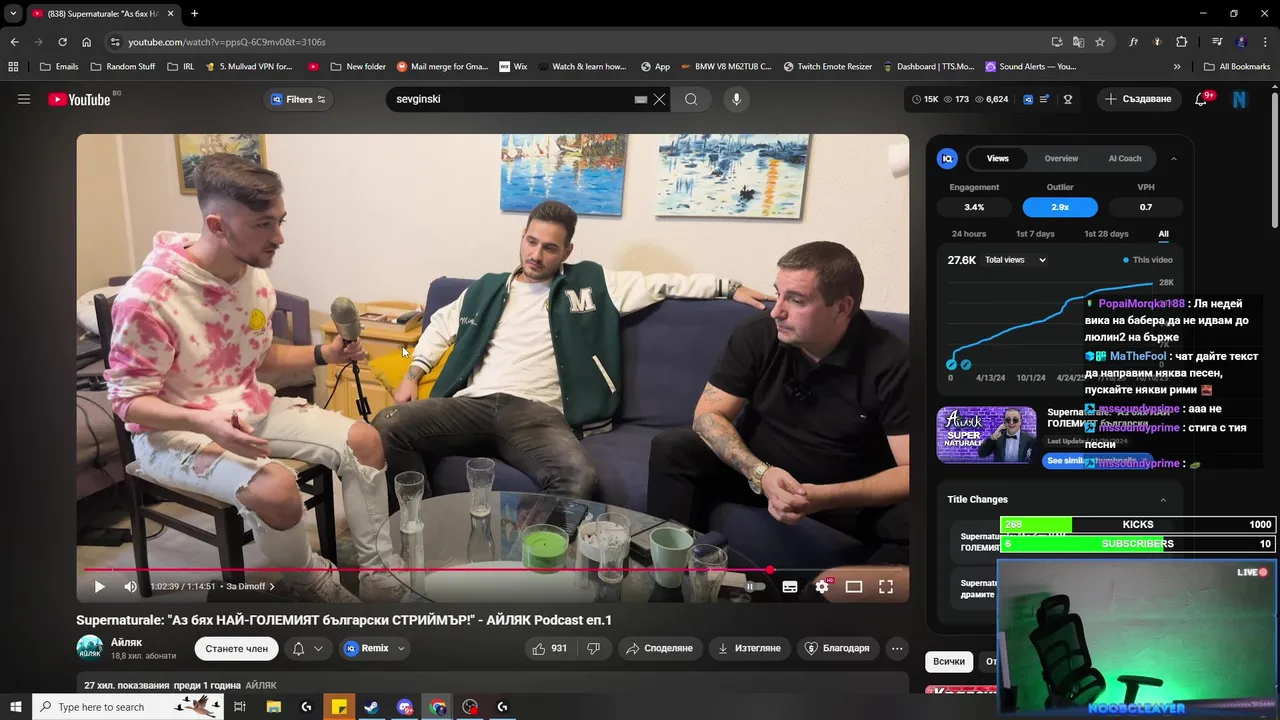The width and height of the screenshot is (1280, 720).
Task: Open the vidIQ Filters button
Action: tap(299, 99)
